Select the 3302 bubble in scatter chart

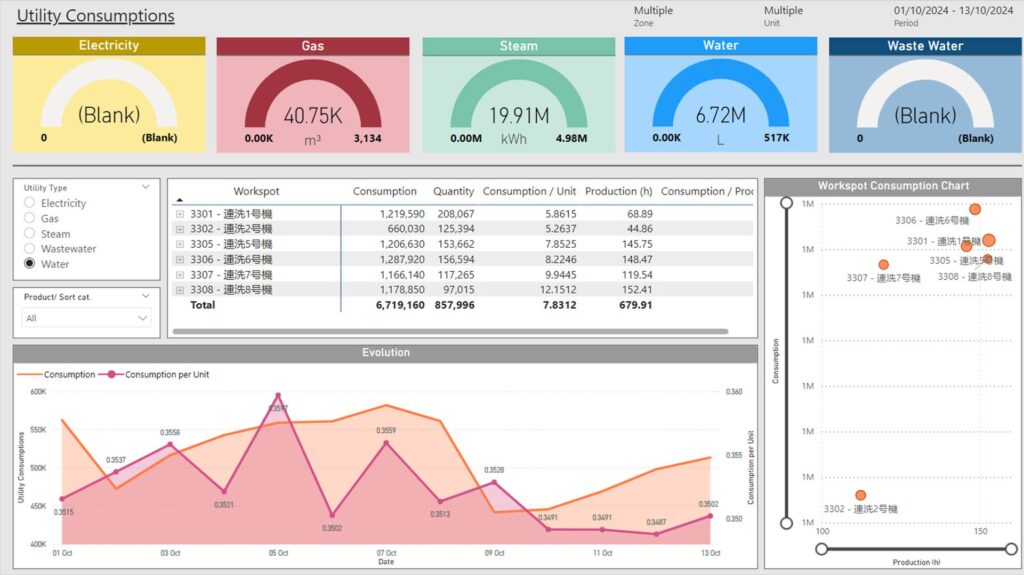click(x=860, y=495)
